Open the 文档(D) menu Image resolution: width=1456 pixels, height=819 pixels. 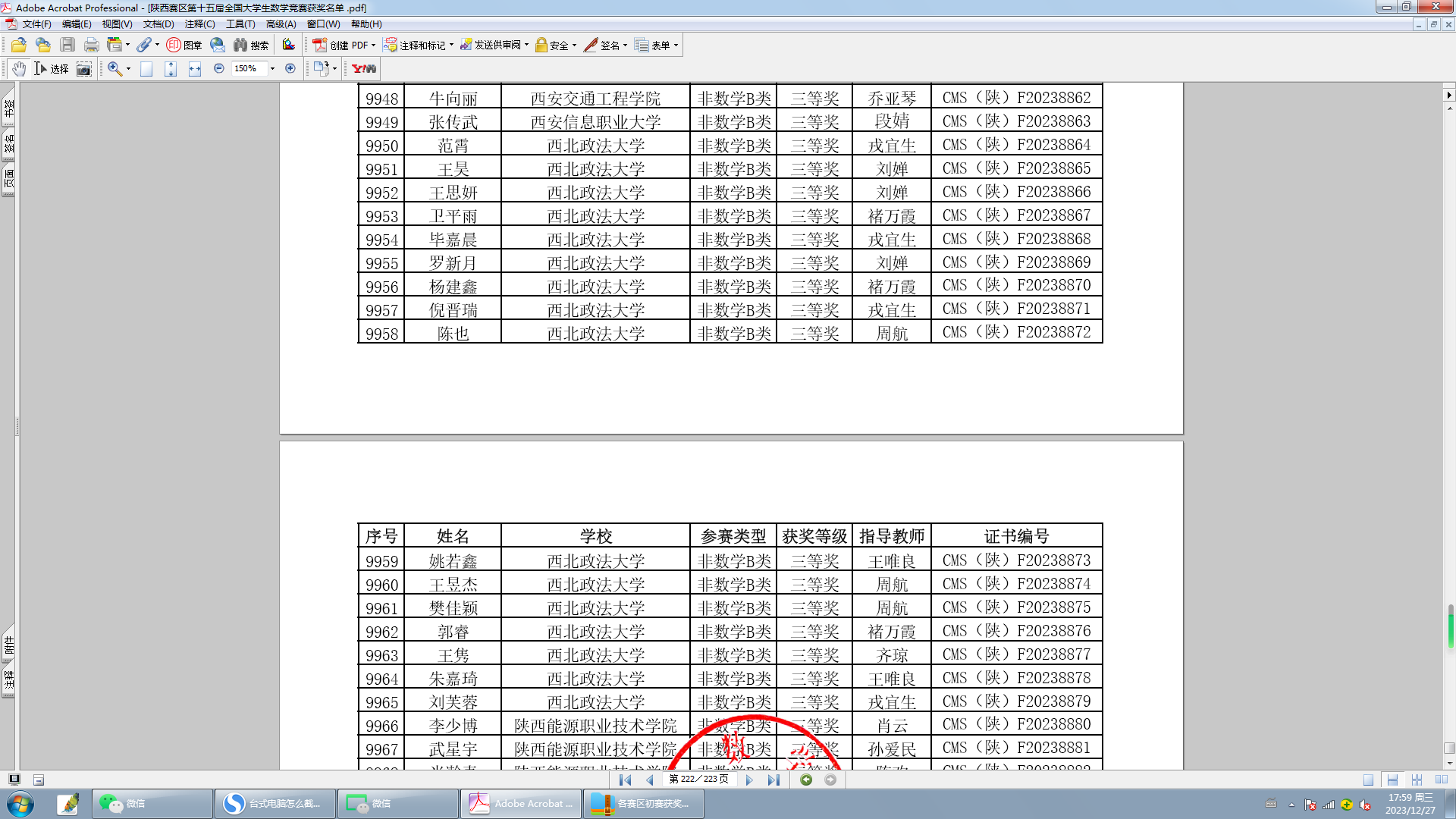point(158,24)
